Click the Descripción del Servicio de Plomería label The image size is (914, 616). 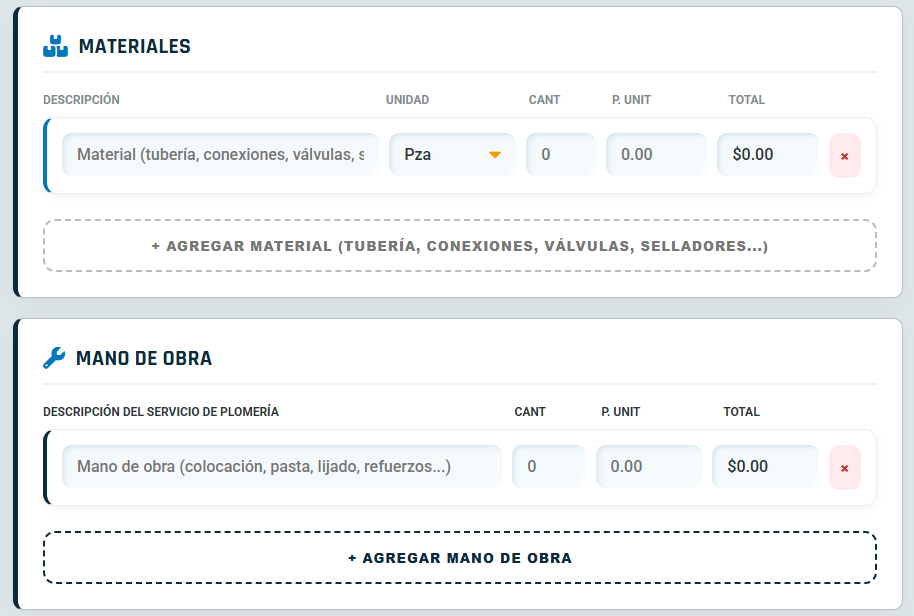161,412
